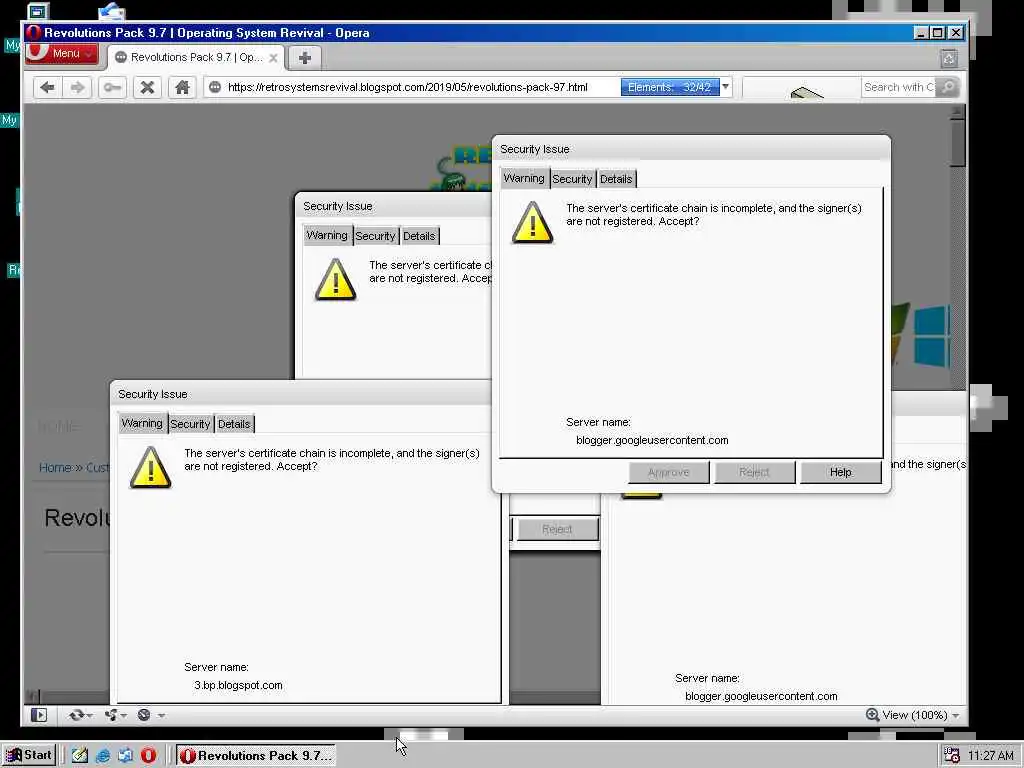Image resolution: width=1024 pixels, height=768 pixels.
Task: Click the search magnifier button
Action: (x=948, y=87)
